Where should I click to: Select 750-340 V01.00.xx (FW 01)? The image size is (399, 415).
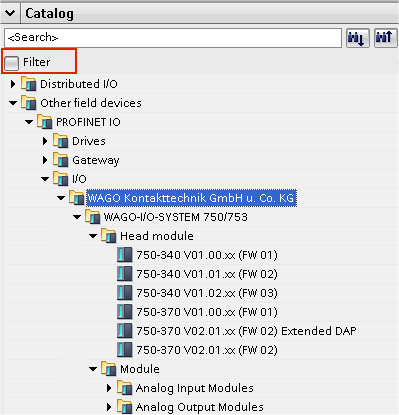pos(207,255)
